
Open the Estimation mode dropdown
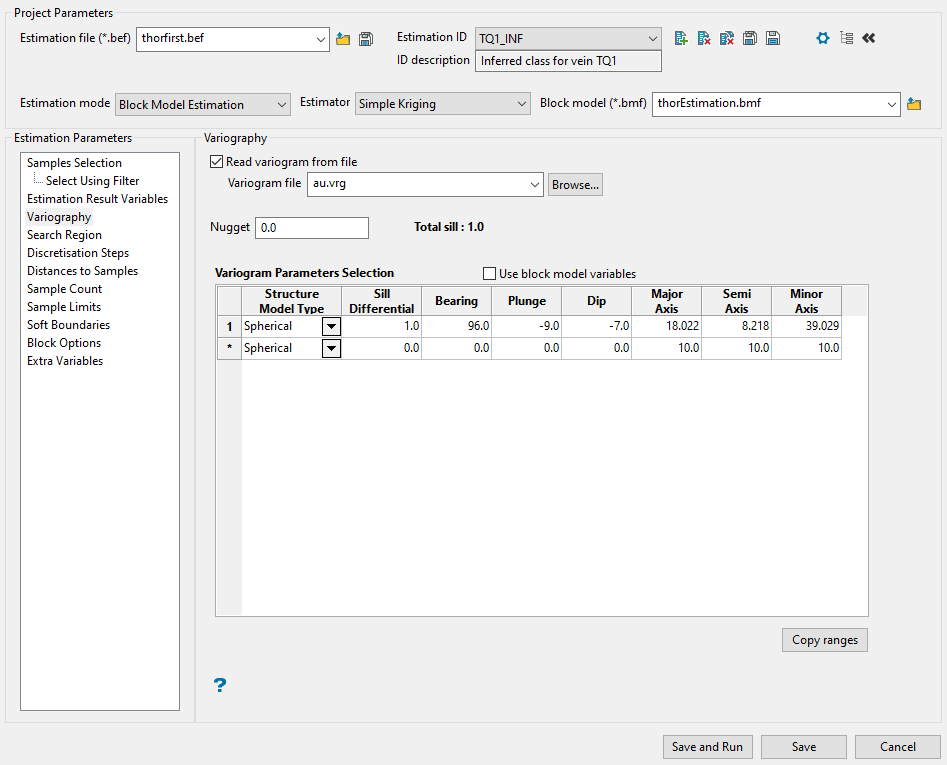[x=203, y=105]
